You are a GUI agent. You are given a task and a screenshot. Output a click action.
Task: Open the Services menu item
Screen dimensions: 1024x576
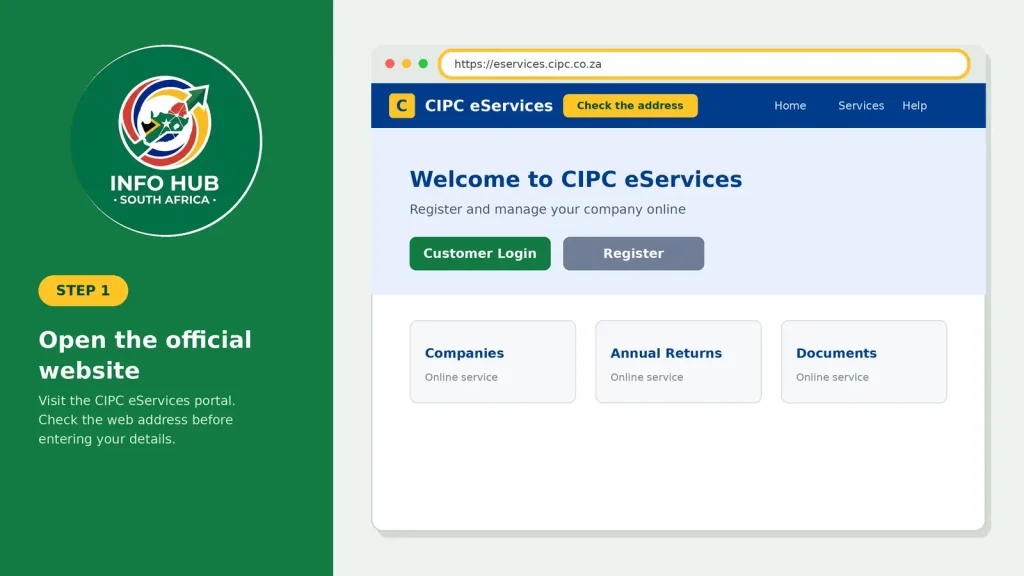pyautogui.click(x=861, y=106)
